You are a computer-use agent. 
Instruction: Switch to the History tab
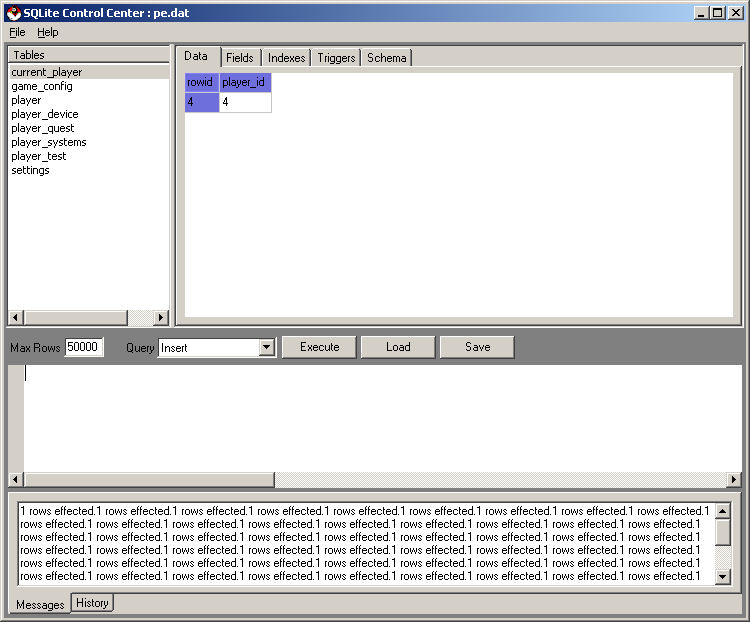click(92, 603)
